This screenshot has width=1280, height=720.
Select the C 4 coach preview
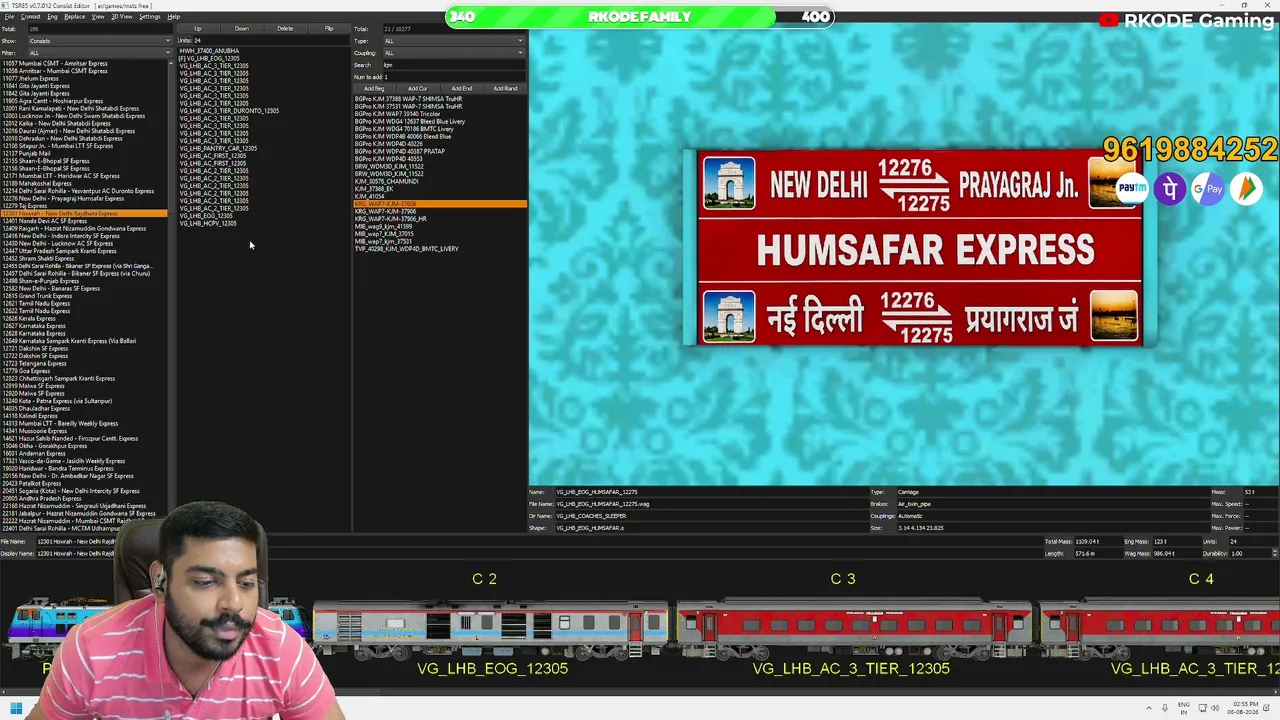click(1160, 630)
